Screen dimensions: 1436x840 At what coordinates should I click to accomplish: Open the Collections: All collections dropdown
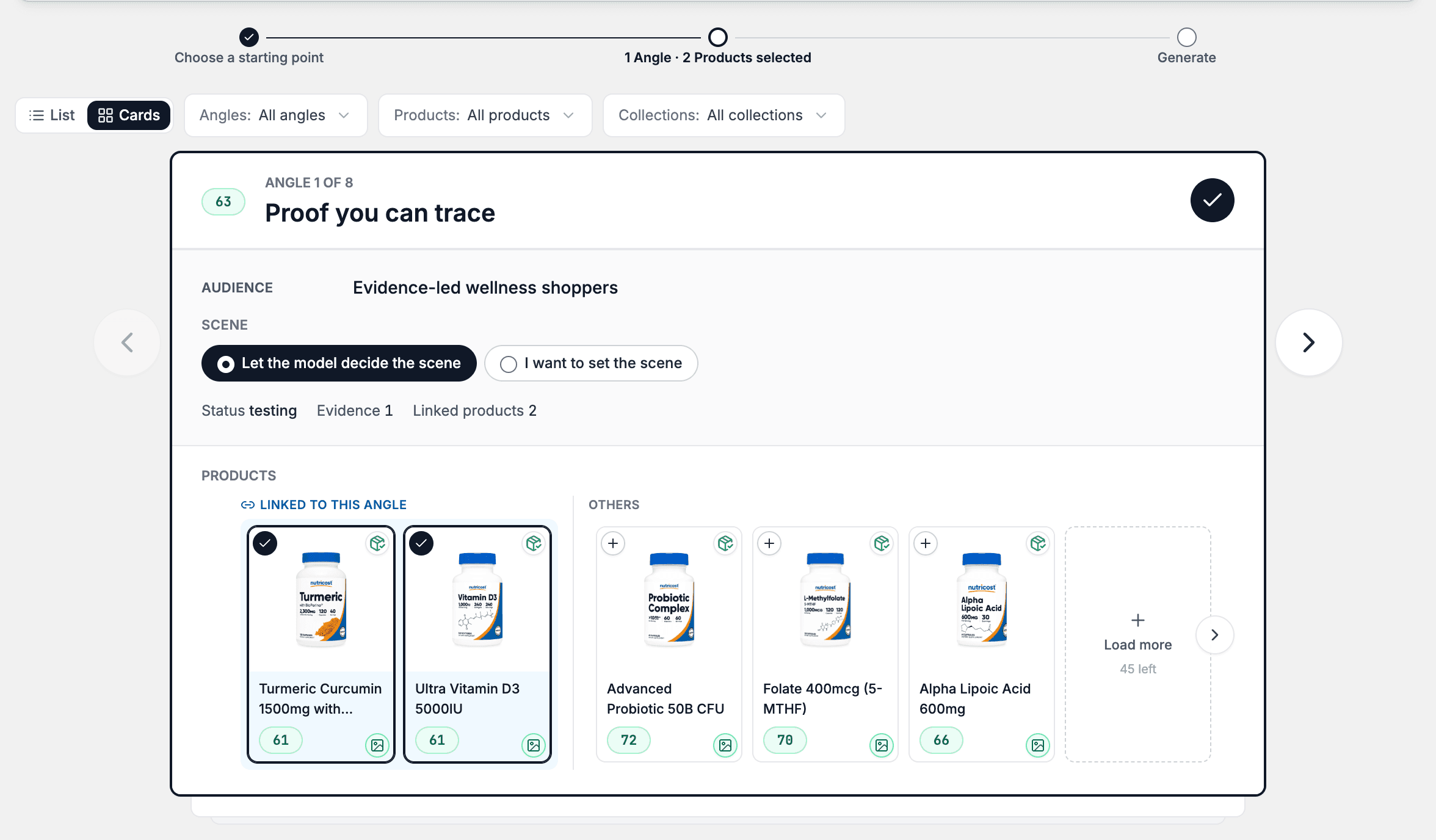[723, 115]
